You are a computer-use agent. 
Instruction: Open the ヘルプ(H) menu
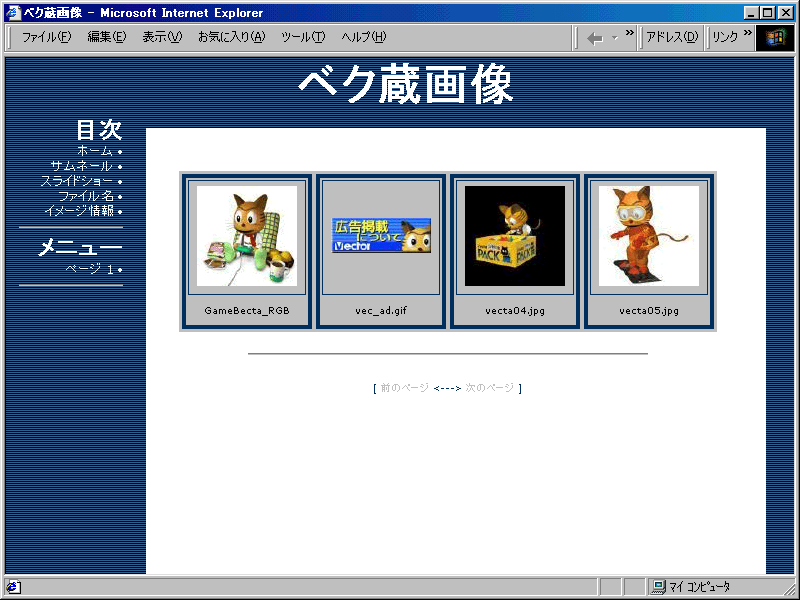click(364, 37)
